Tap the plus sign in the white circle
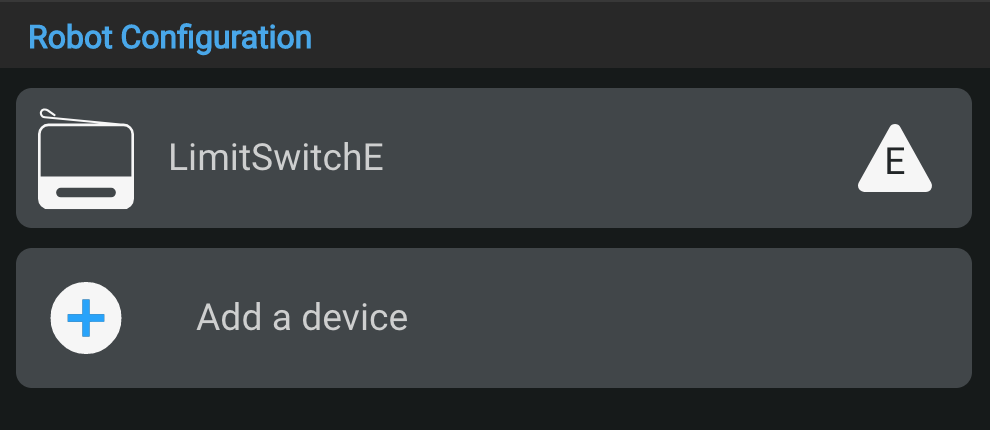The height and width of the screenshot is (430, 990). 86,318
